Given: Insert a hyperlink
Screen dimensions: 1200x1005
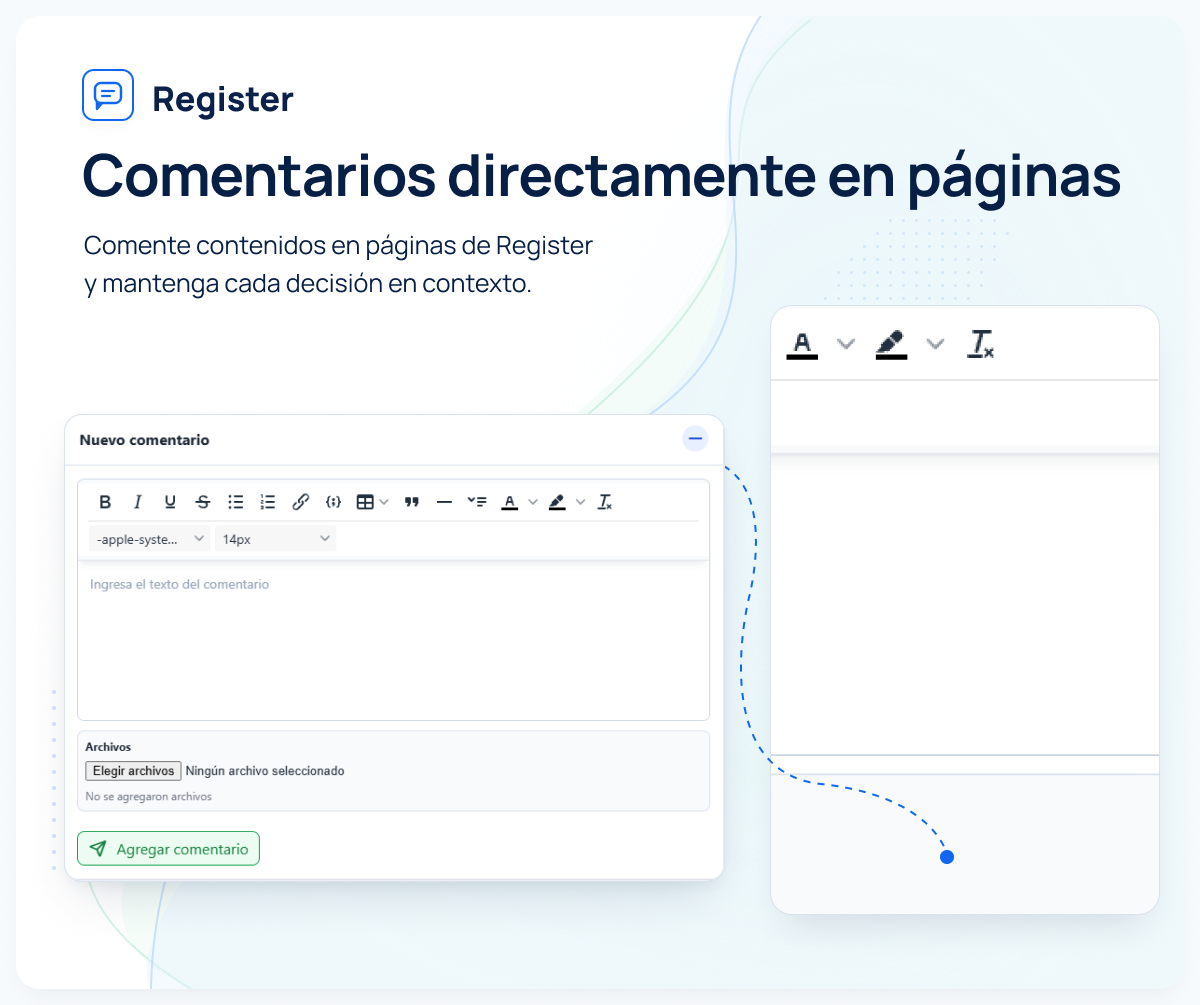Looking at the screenshot, I should [300, 502].
